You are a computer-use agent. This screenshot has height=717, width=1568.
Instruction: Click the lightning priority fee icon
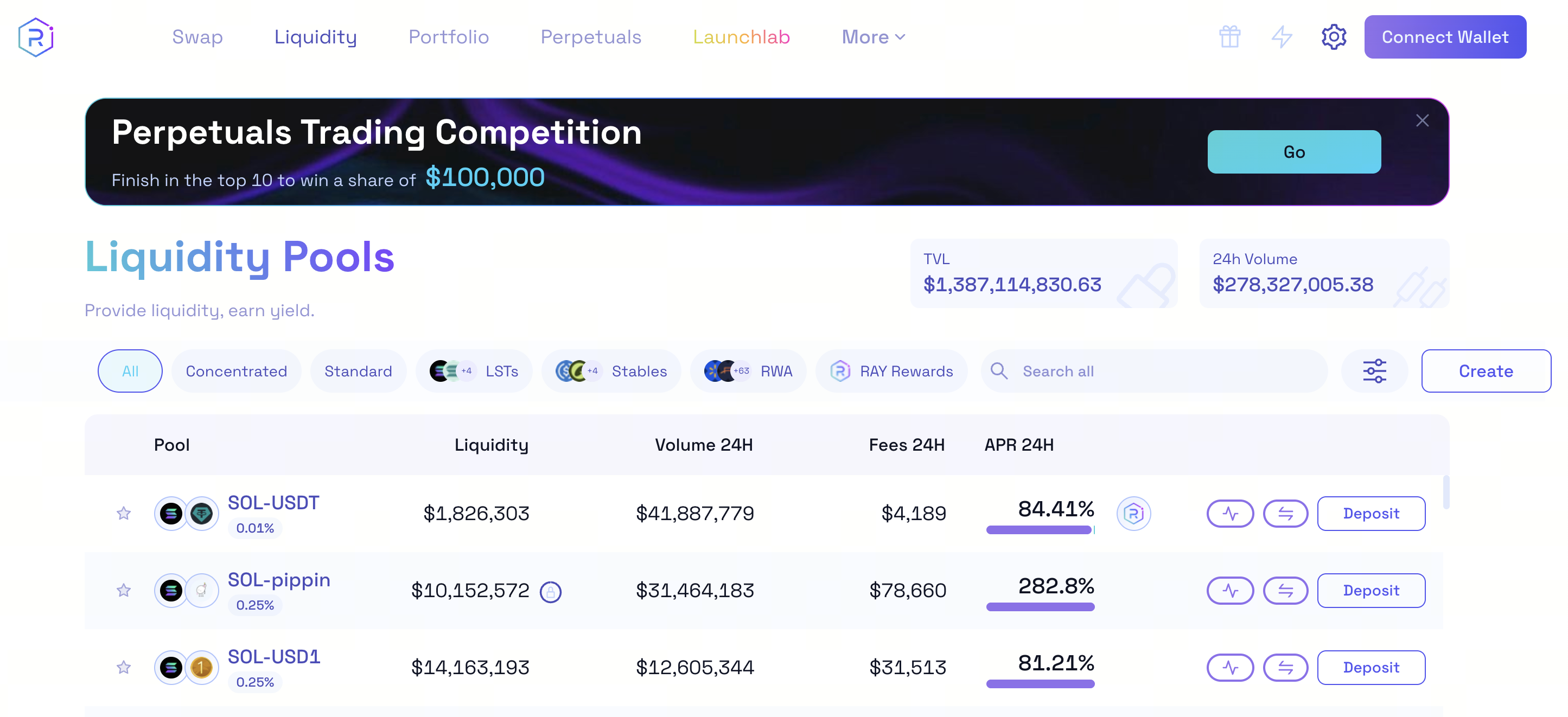pyautogui.click(x=1282, y=36)
